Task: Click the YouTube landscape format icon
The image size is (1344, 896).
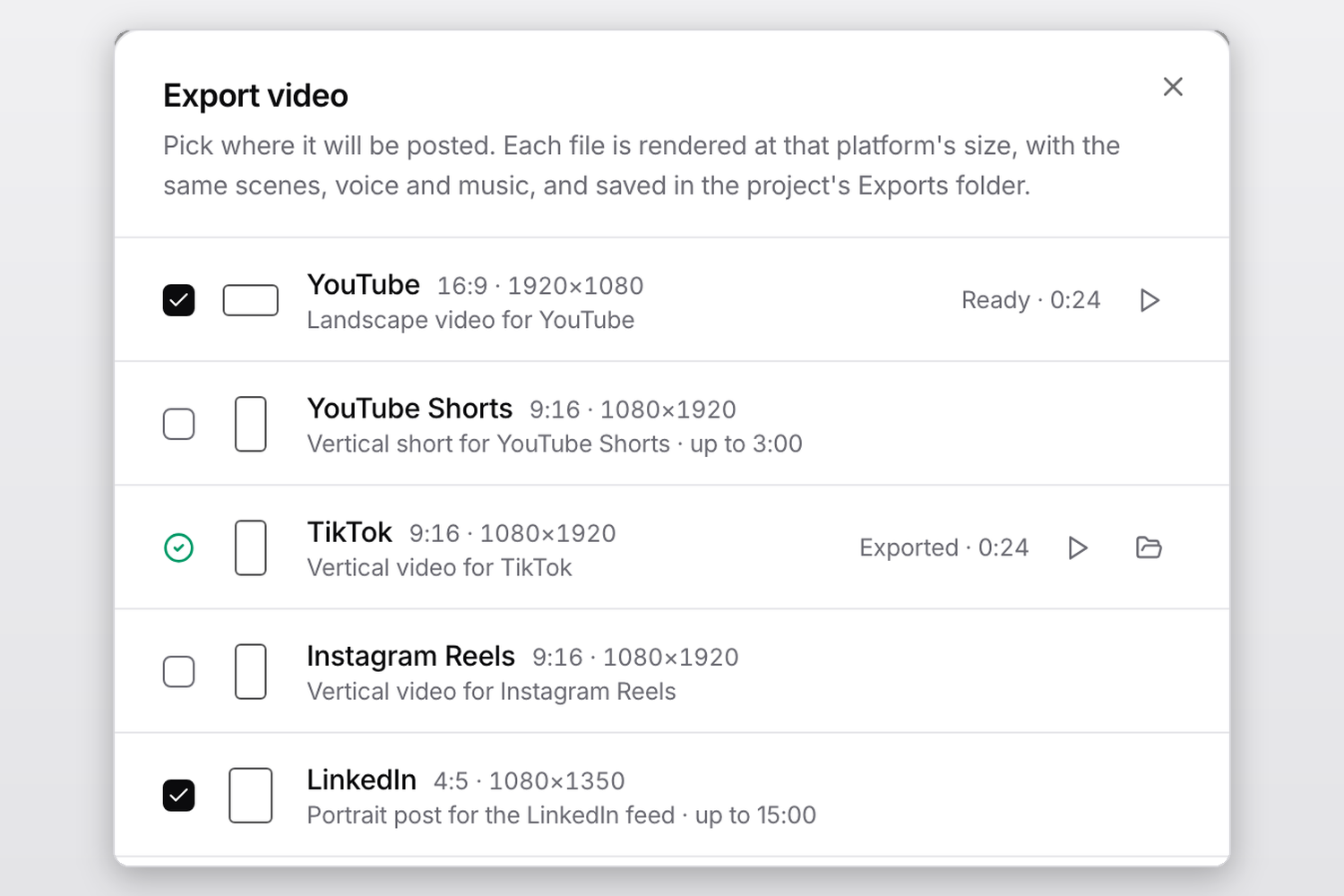Action: pos(251,300)
